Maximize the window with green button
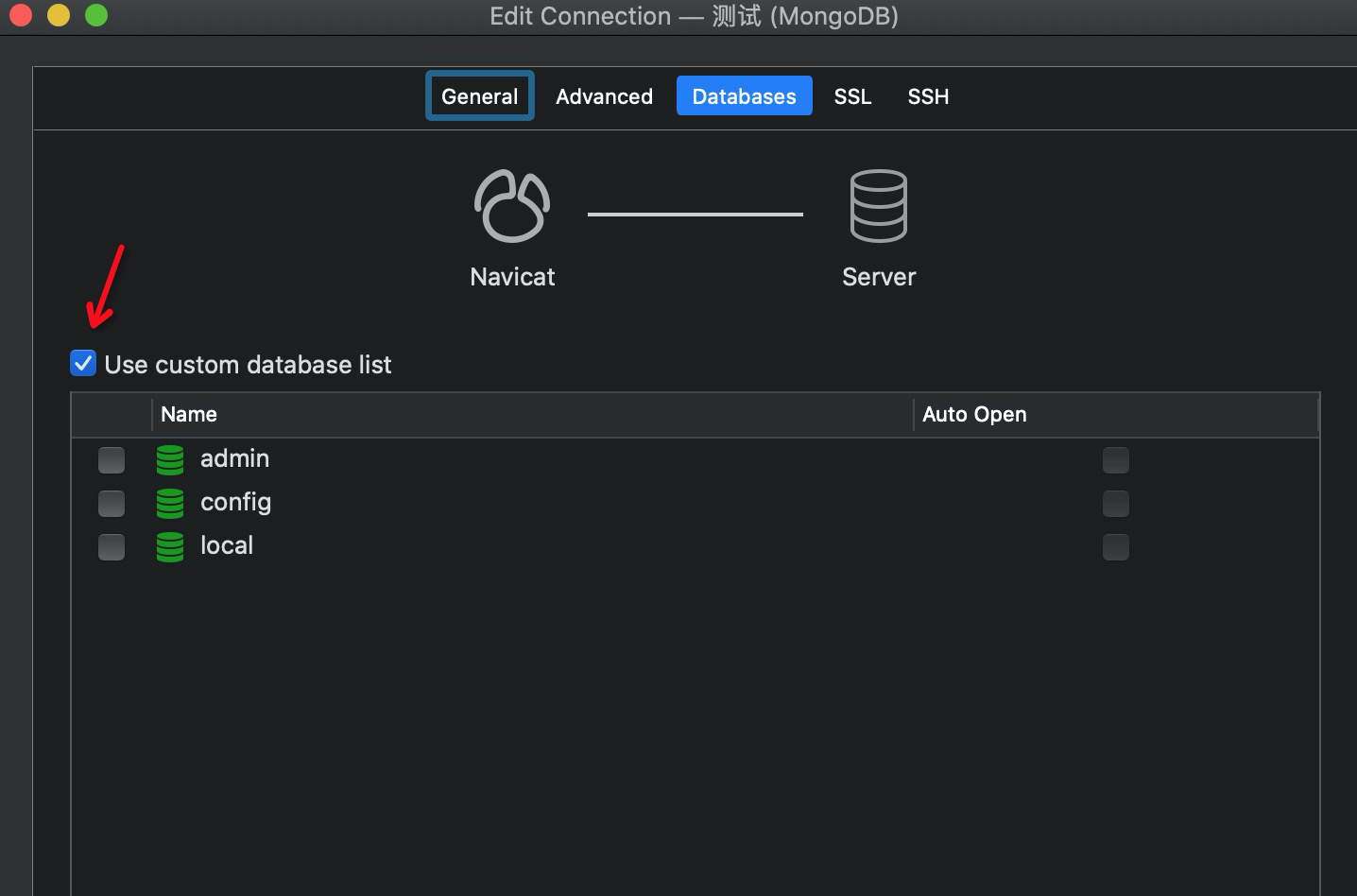The width and height of the screenshot is (1357, 896). (x=96, y=15)
